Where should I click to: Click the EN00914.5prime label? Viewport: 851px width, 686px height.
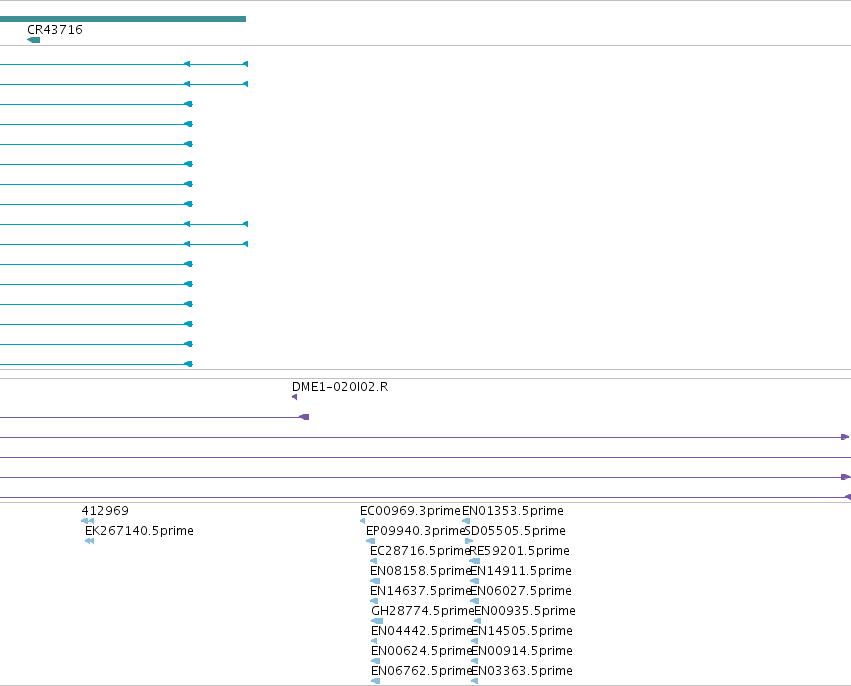click(522, 651)
